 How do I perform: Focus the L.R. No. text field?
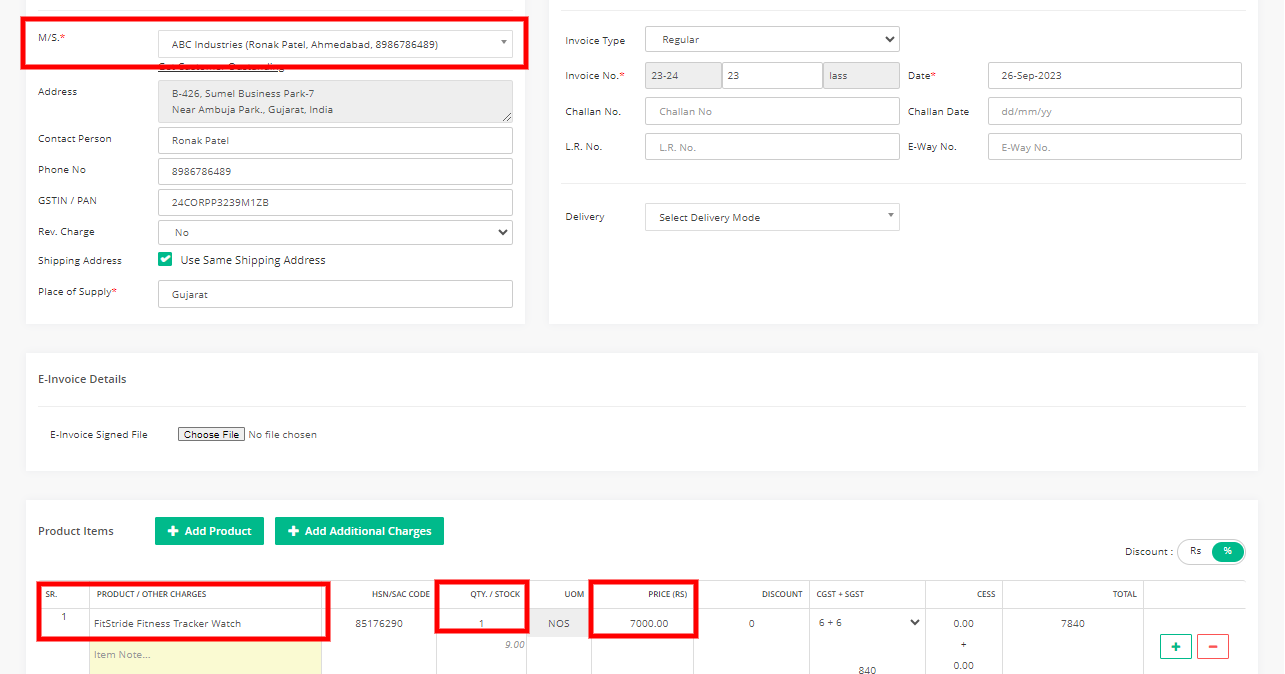(x=772, y=147)
